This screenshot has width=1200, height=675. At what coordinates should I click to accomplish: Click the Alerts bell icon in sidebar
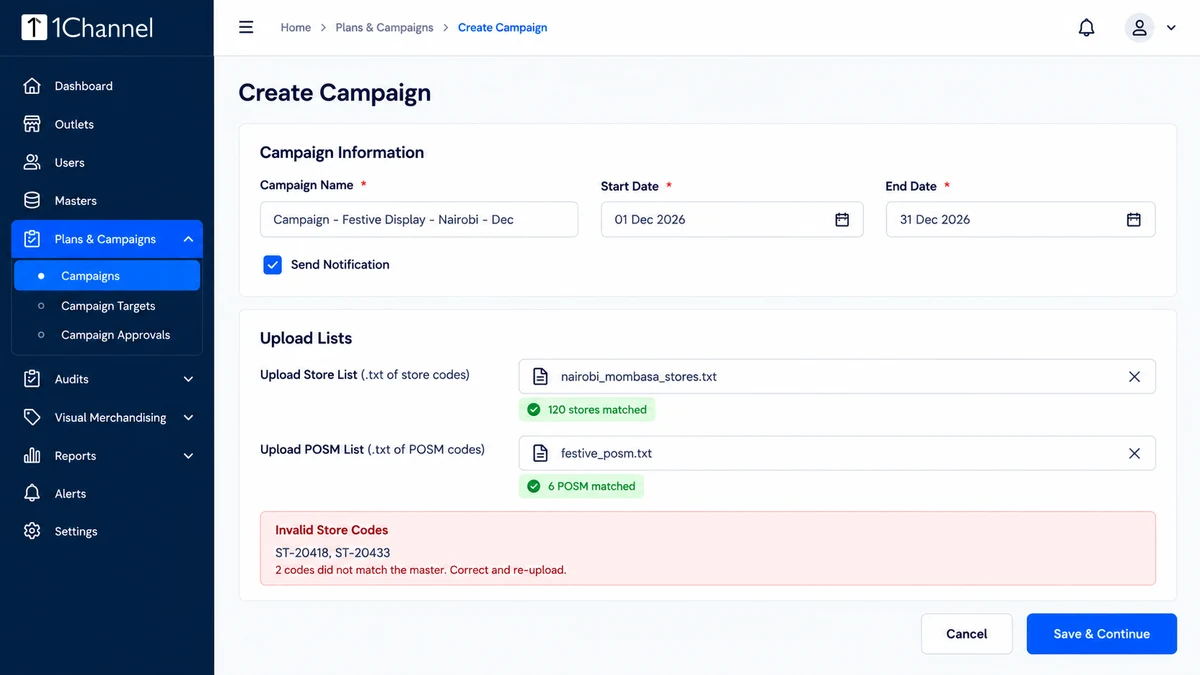[x=32, y=494]
